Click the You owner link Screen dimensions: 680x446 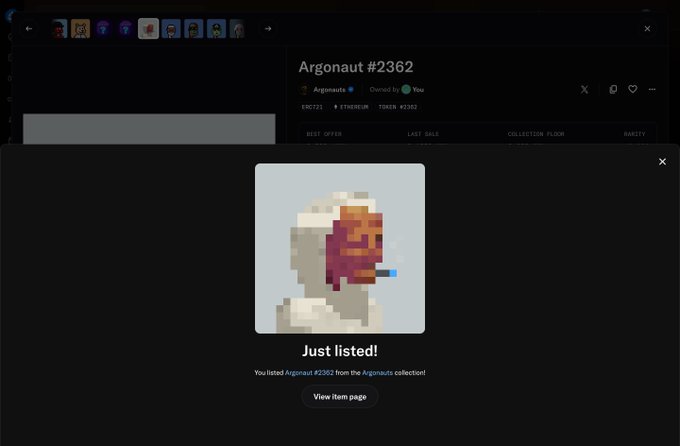tap(418, 89)
